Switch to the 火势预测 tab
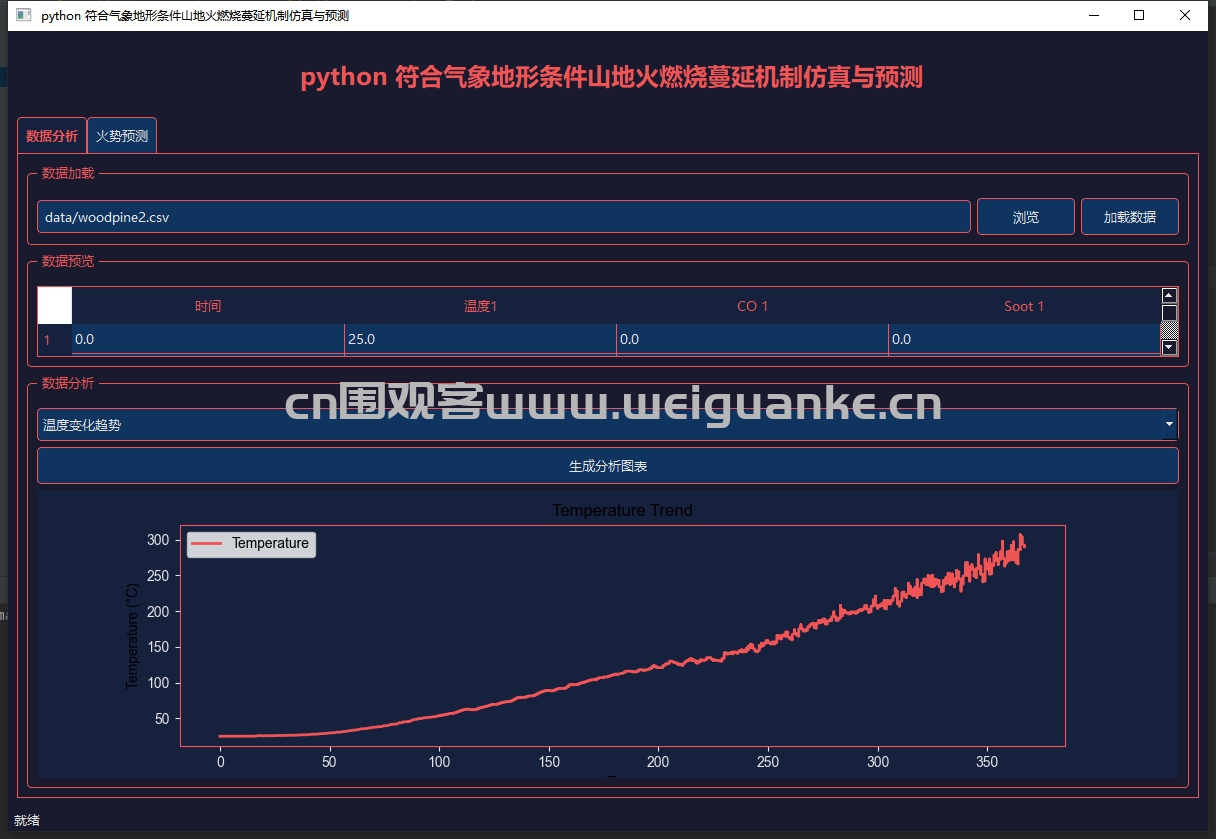 coord(122,136)
